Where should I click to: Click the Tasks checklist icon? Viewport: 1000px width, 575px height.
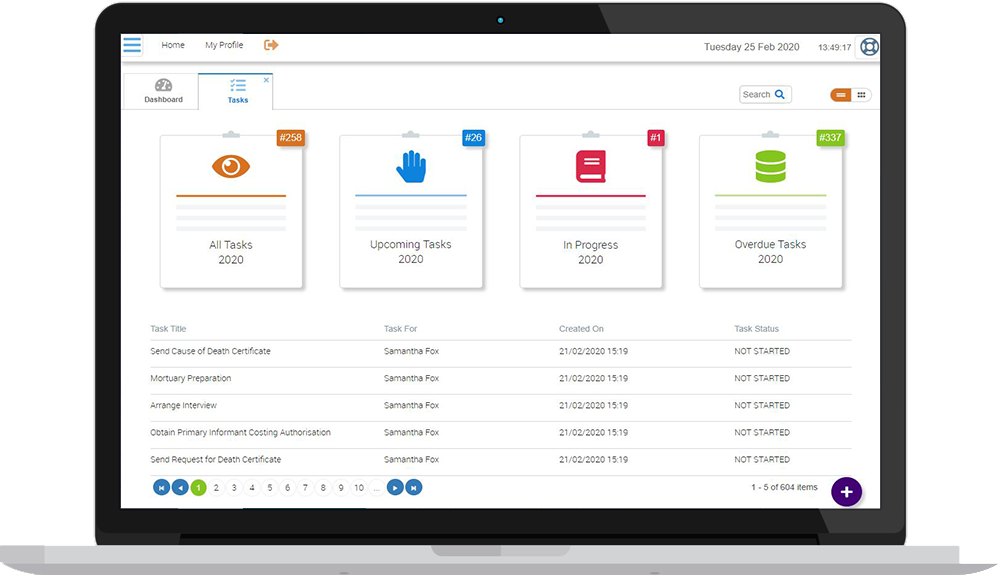coord(238,85)
